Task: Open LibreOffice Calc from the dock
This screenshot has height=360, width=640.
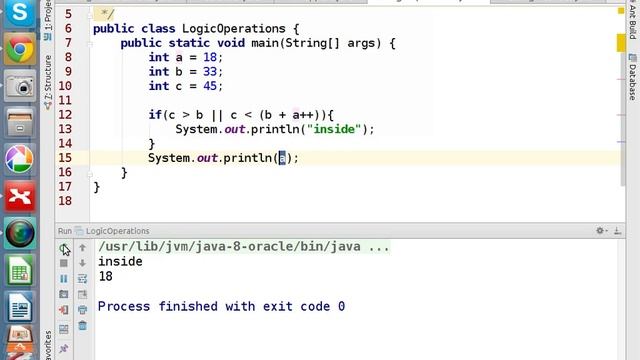Action: coord(19,270)
